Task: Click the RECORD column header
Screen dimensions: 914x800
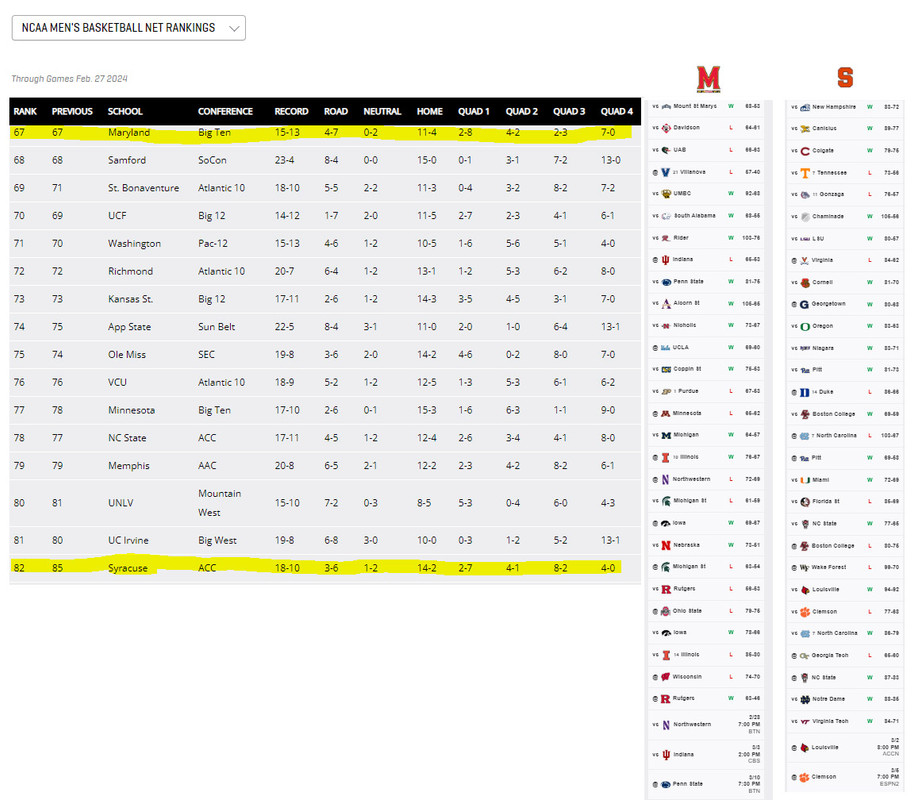Action: [x=291, y=111]
